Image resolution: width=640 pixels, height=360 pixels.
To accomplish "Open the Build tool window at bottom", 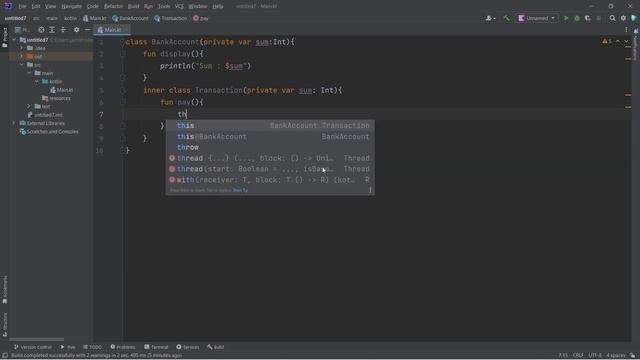I will pyautogui.click(x=216, y=347).
